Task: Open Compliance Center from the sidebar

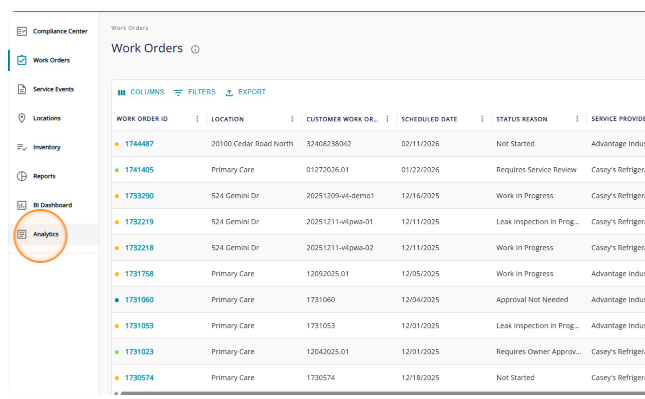Action: click(54, 31)
